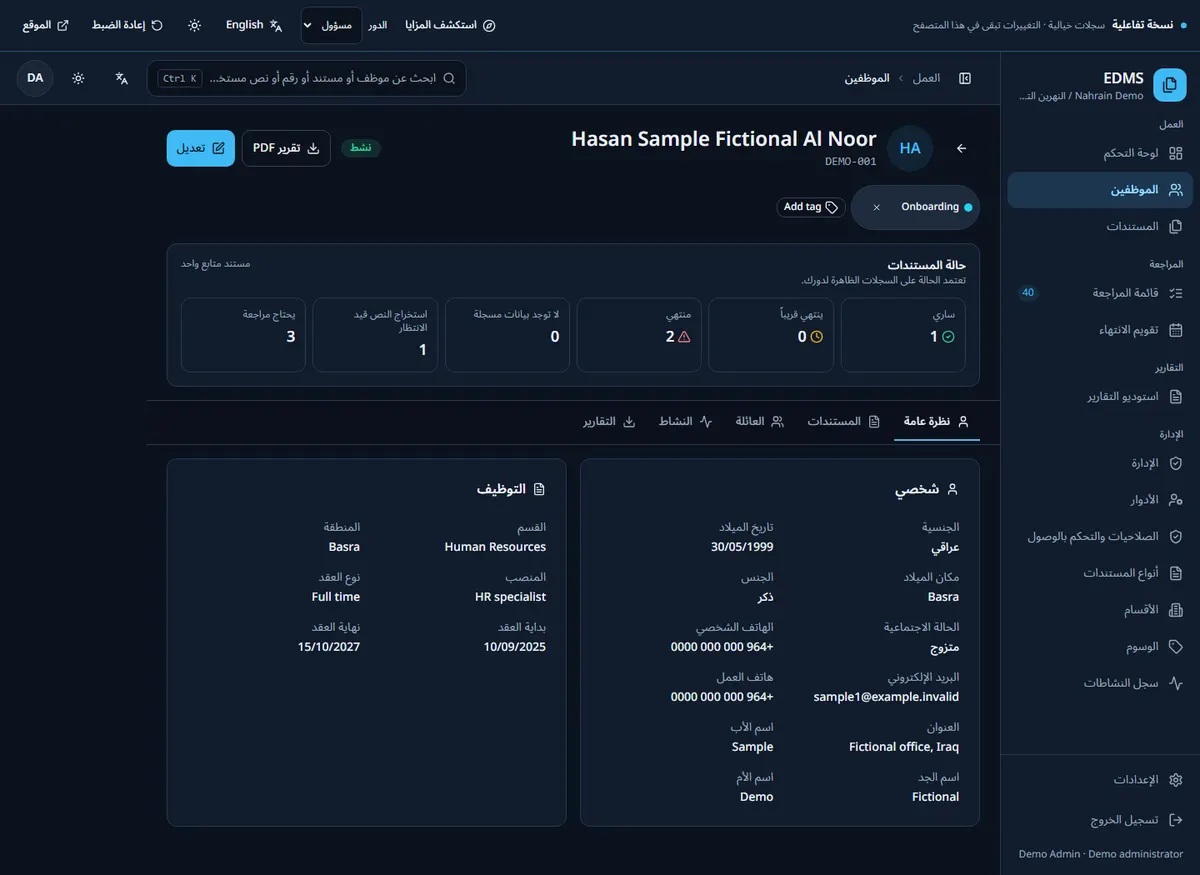Screen dimensions: 1200x875
Task: Click إعادة الضبط to reset the demo
Action: tap(128, 25)
